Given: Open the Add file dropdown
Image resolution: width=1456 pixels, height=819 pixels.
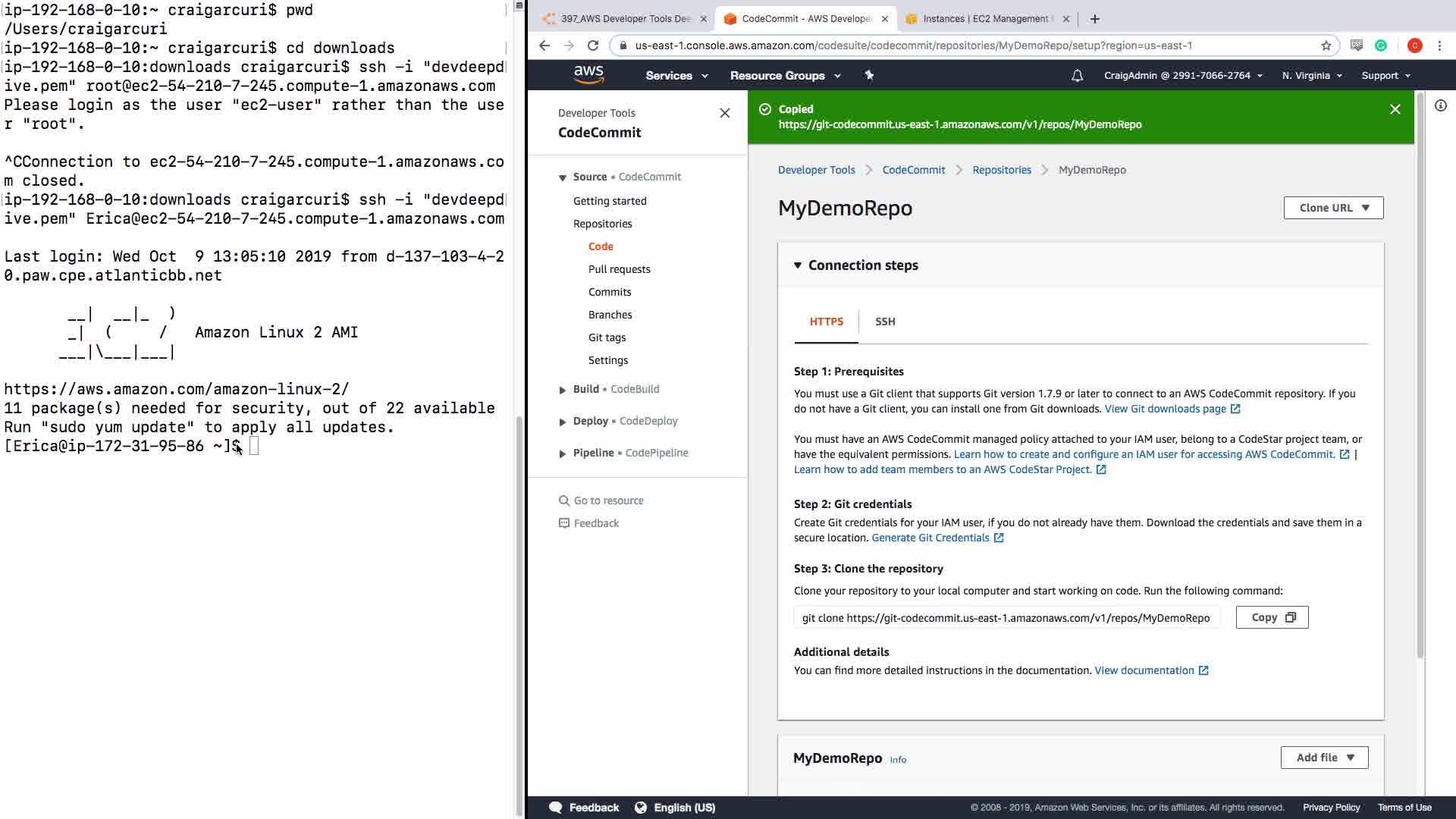Looking at the screenshot, I should (x=1324, y=758).
